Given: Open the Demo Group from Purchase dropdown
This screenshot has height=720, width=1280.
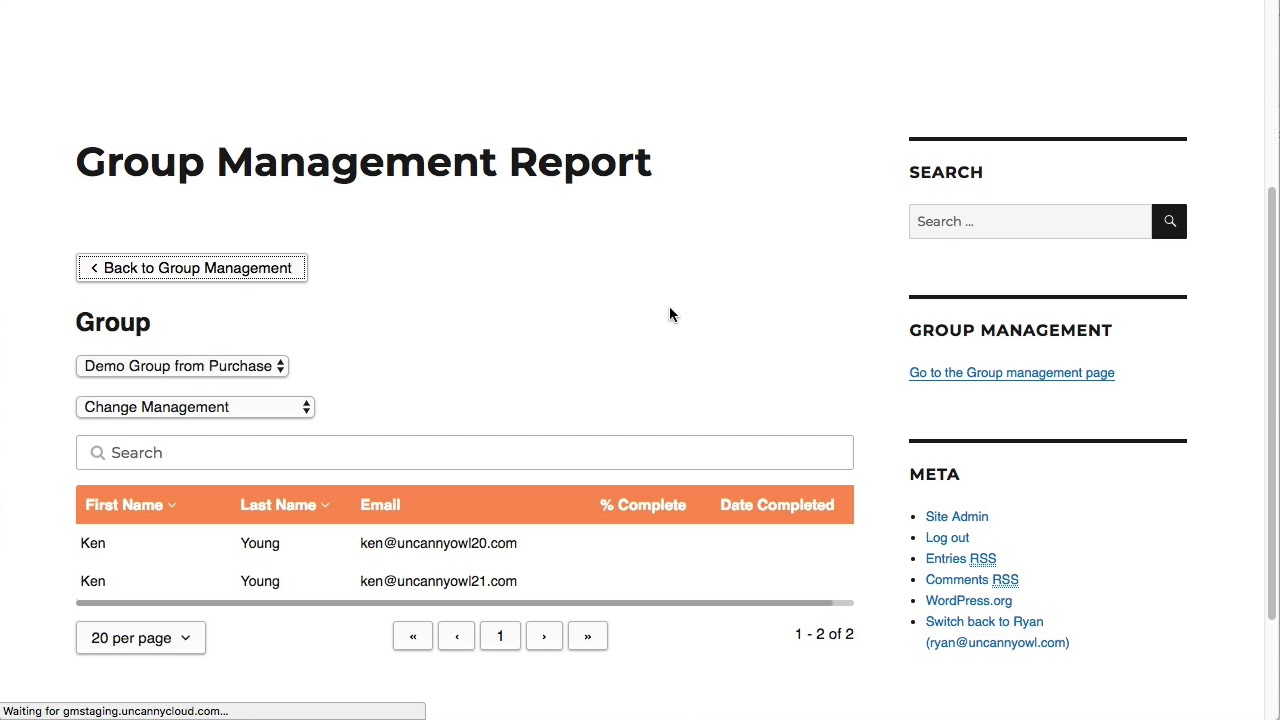Looking at the screenshot, I should 182,366.
